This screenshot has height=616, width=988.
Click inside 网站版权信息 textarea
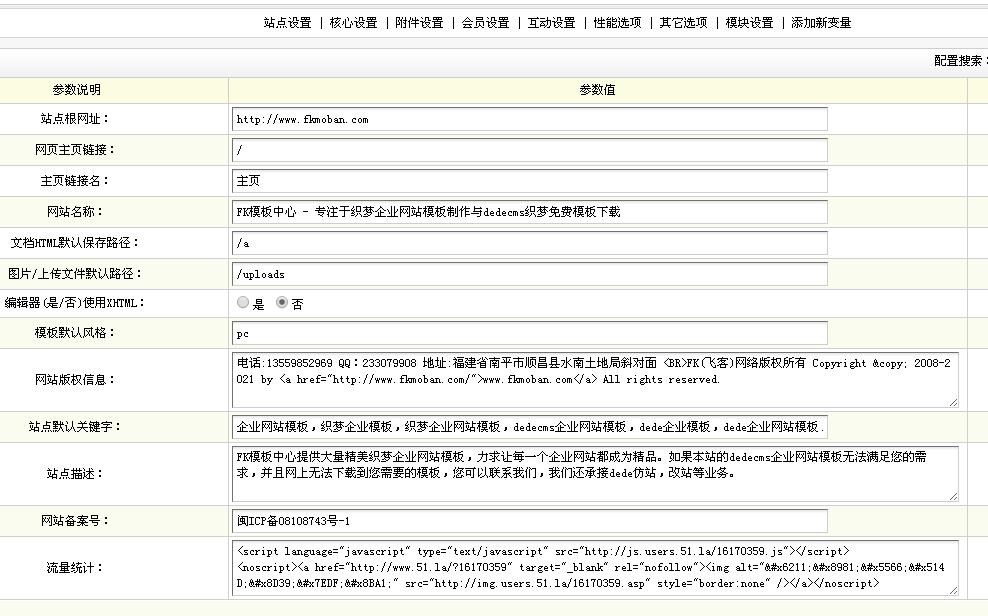pyautogui.click(x=595, y=380)
